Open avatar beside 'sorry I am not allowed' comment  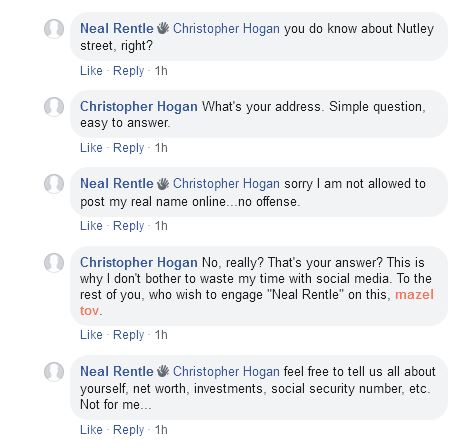(x=54, y=184)
